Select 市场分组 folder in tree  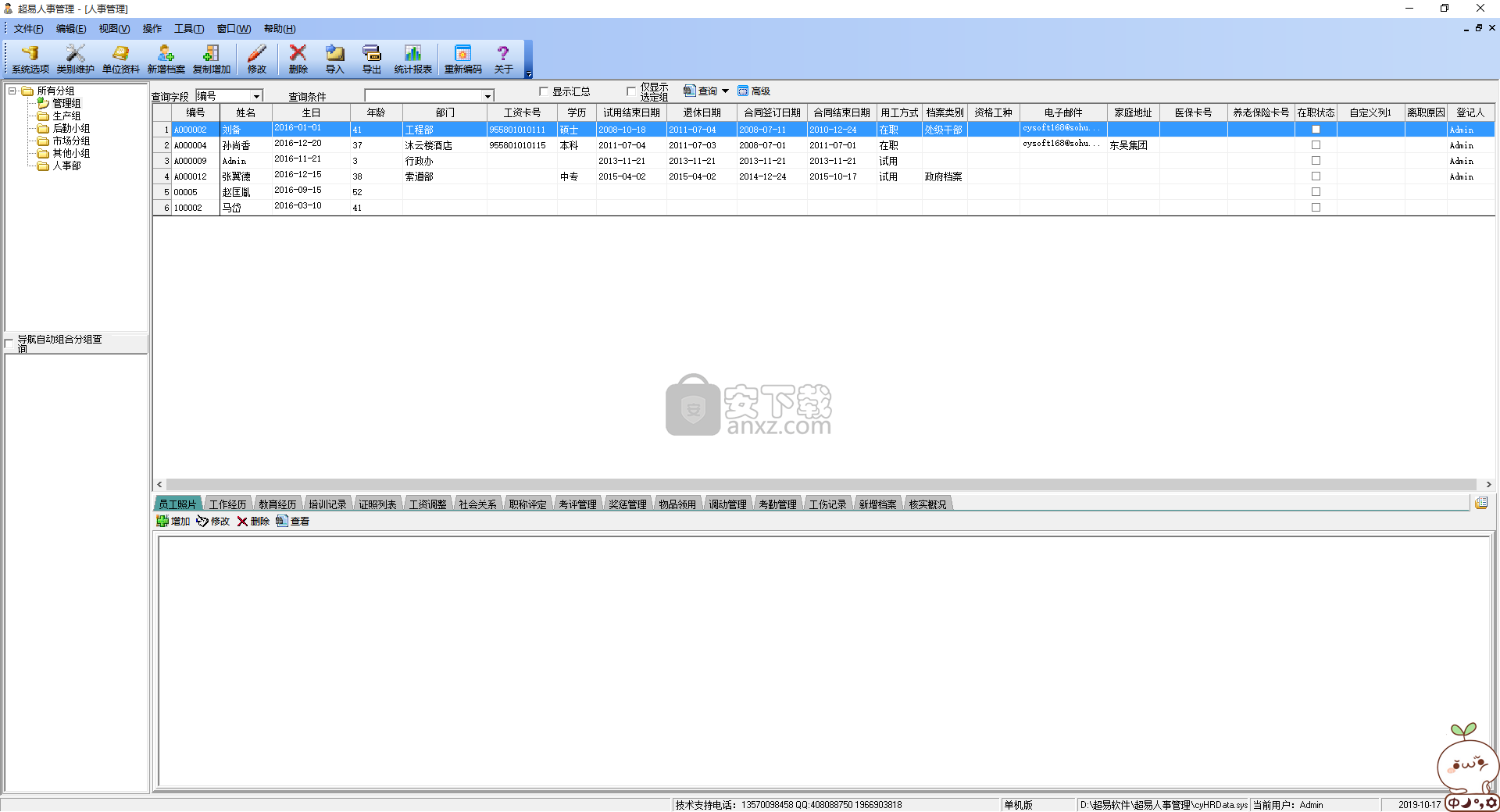pyautogui.click(x=70, y=141)
